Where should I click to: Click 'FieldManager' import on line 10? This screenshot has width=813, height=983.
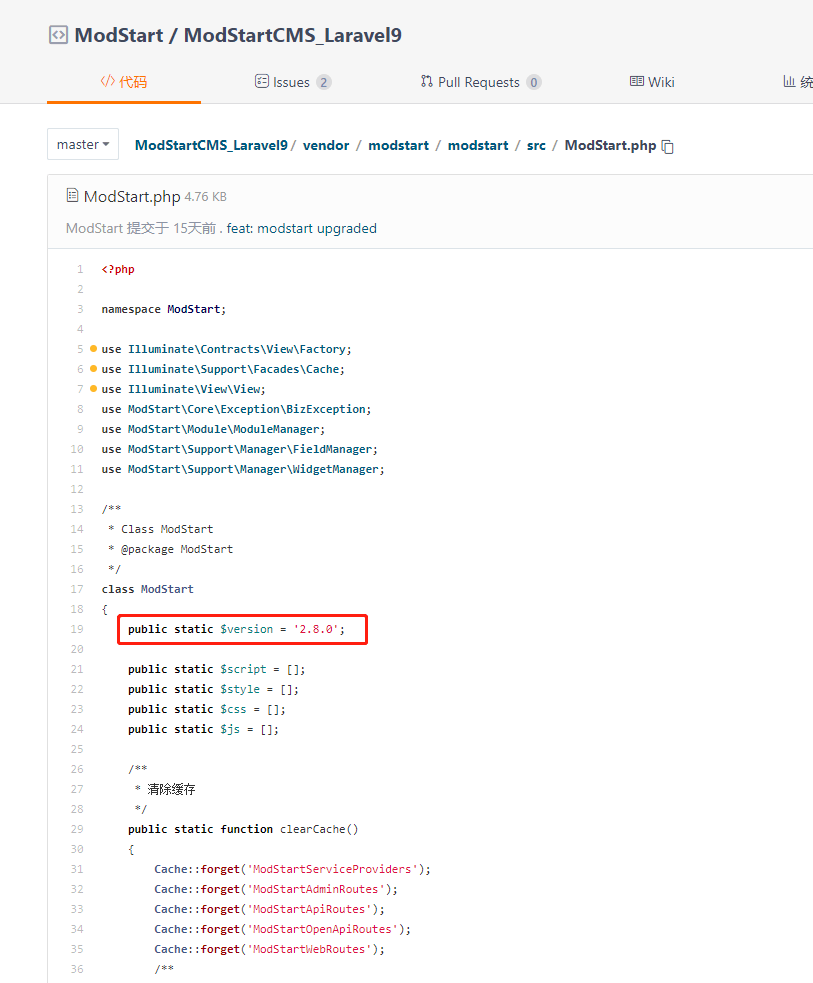[x=332, y=449]
